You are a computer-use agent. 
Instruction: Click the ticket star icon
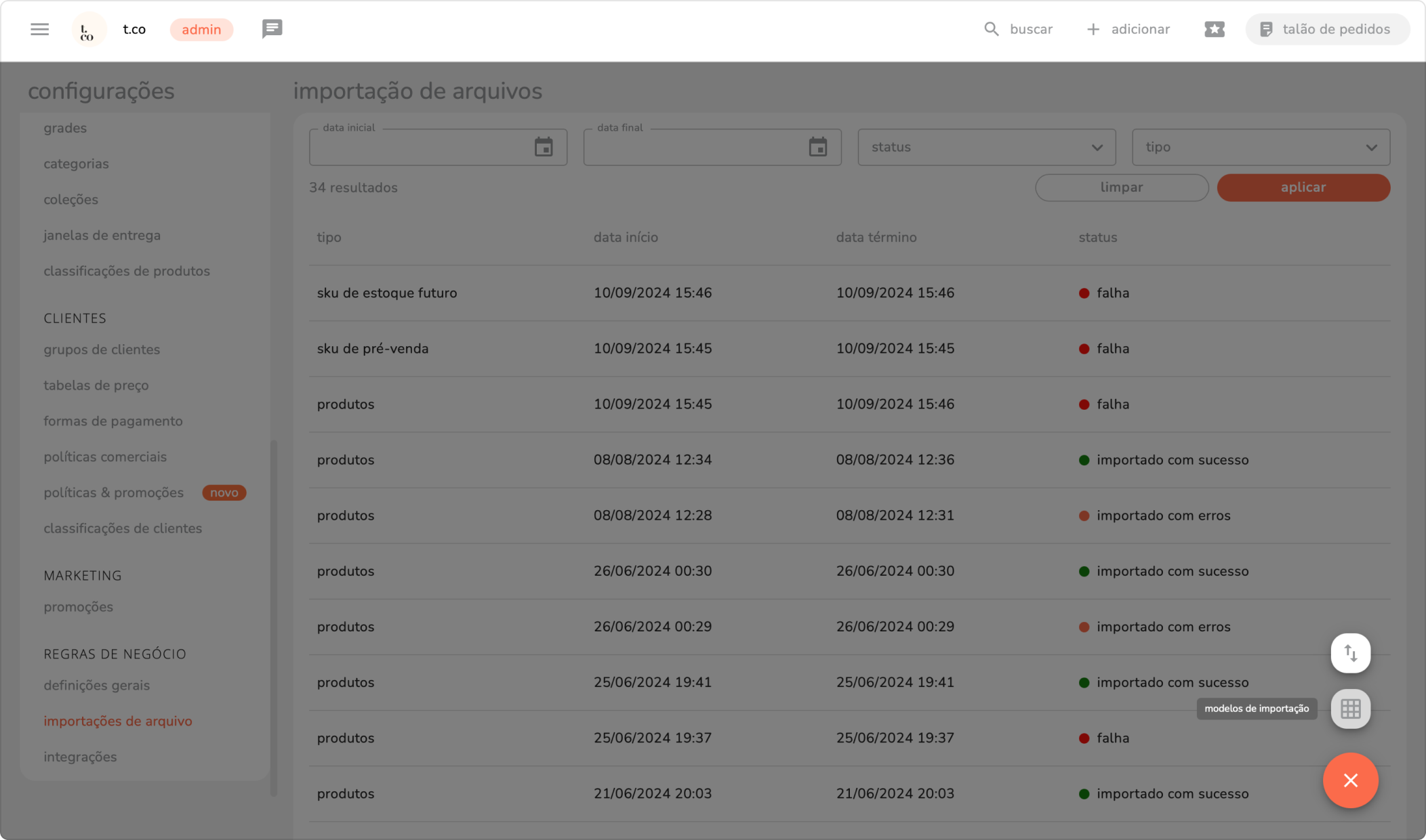[1214, 29]
